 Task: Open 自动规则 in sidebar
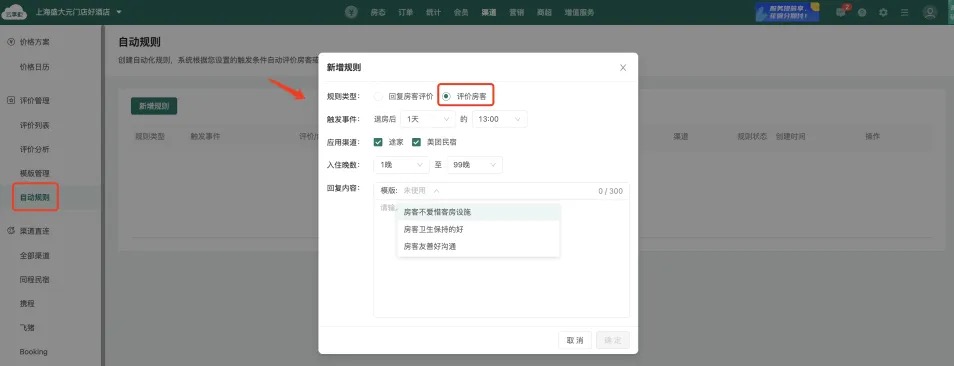(x=35, y=198)
